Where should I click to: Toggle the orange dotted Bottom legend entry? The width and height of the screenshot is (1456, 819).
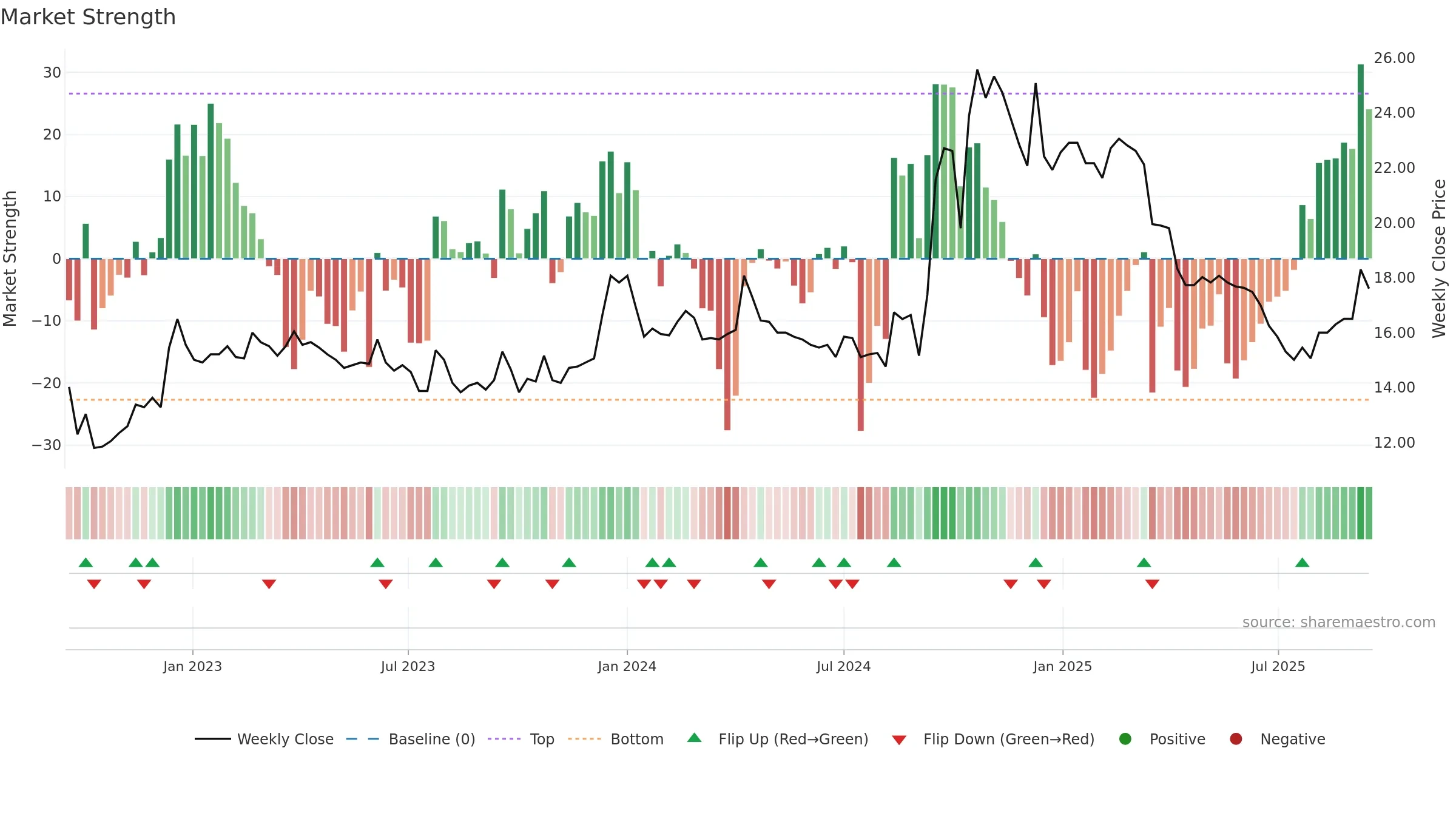pyautogui.click(x=616, y=739)
